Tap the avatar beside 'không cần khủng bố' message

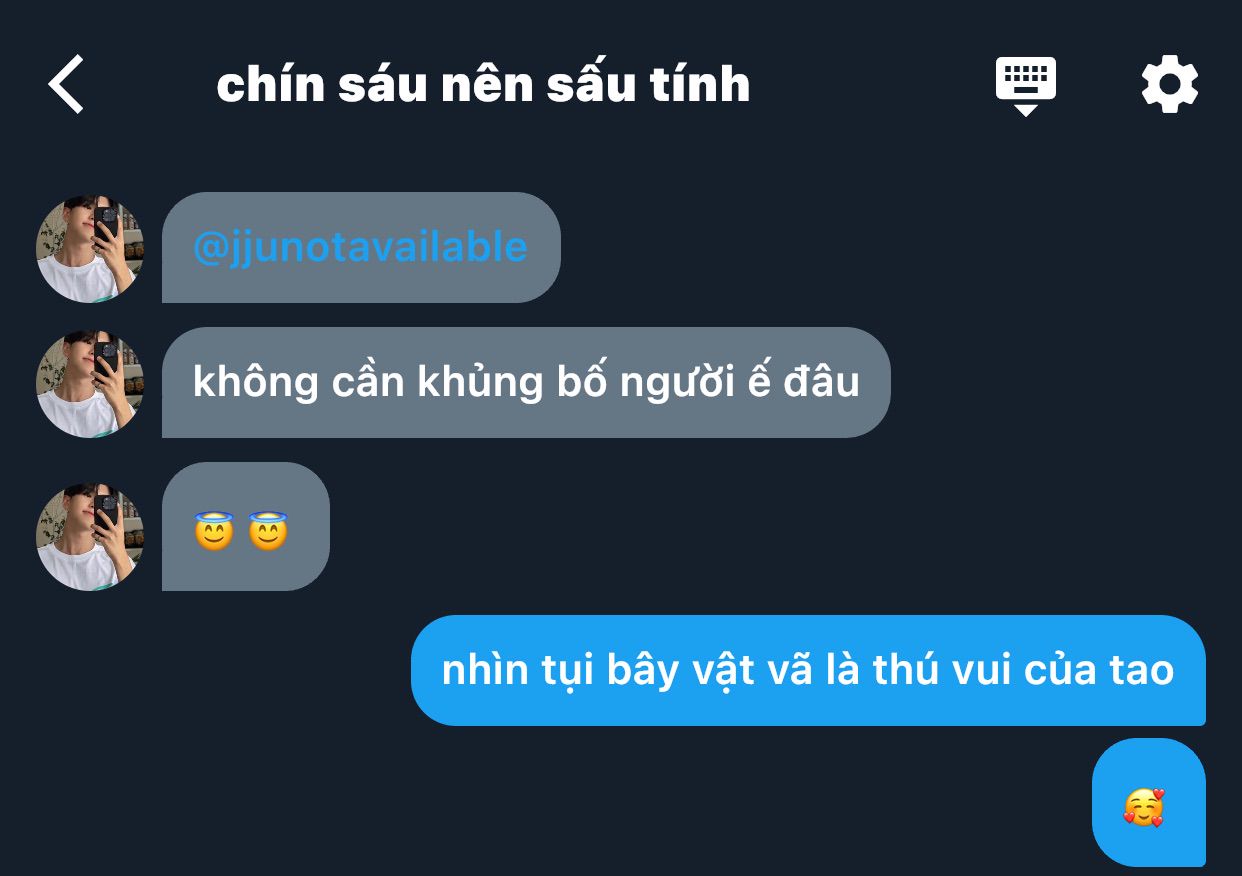pos(90,383)
